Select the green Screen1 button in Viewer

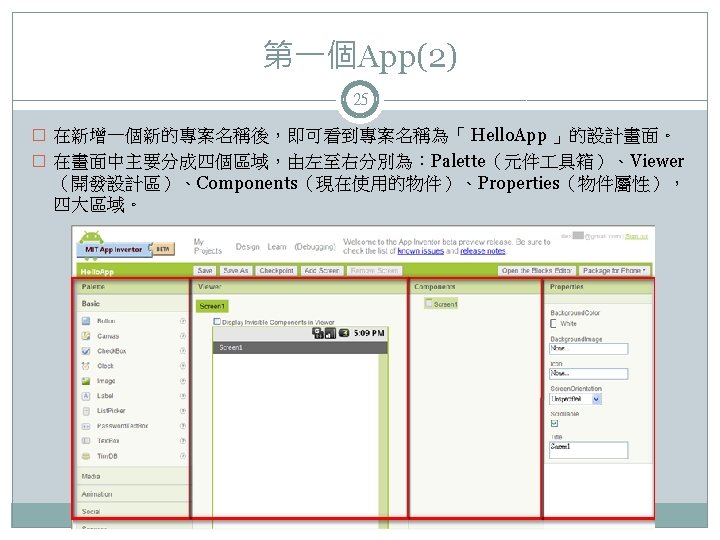coord(212,306)
